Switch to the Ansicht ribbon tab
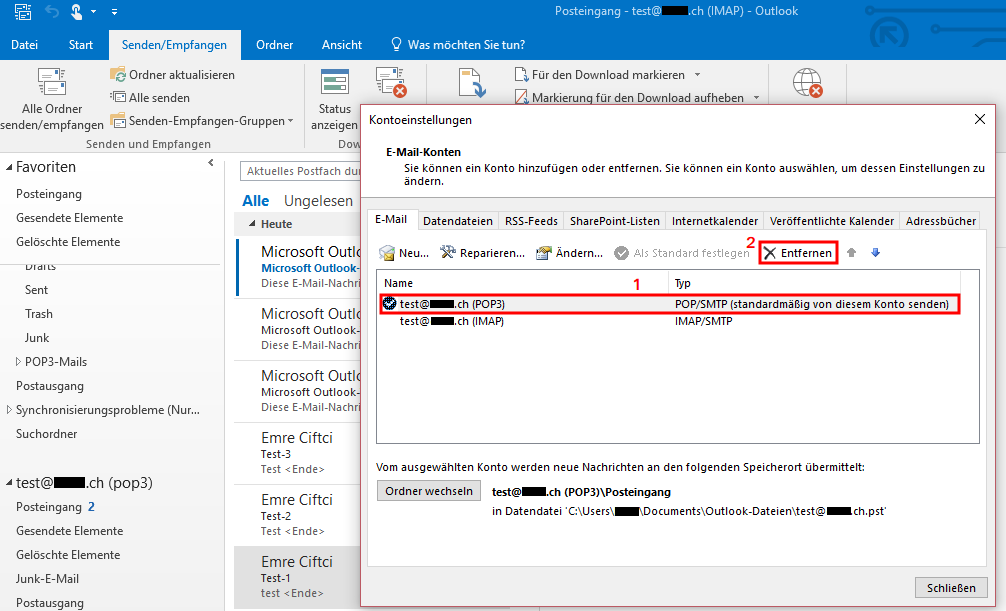 coord(342,45)
